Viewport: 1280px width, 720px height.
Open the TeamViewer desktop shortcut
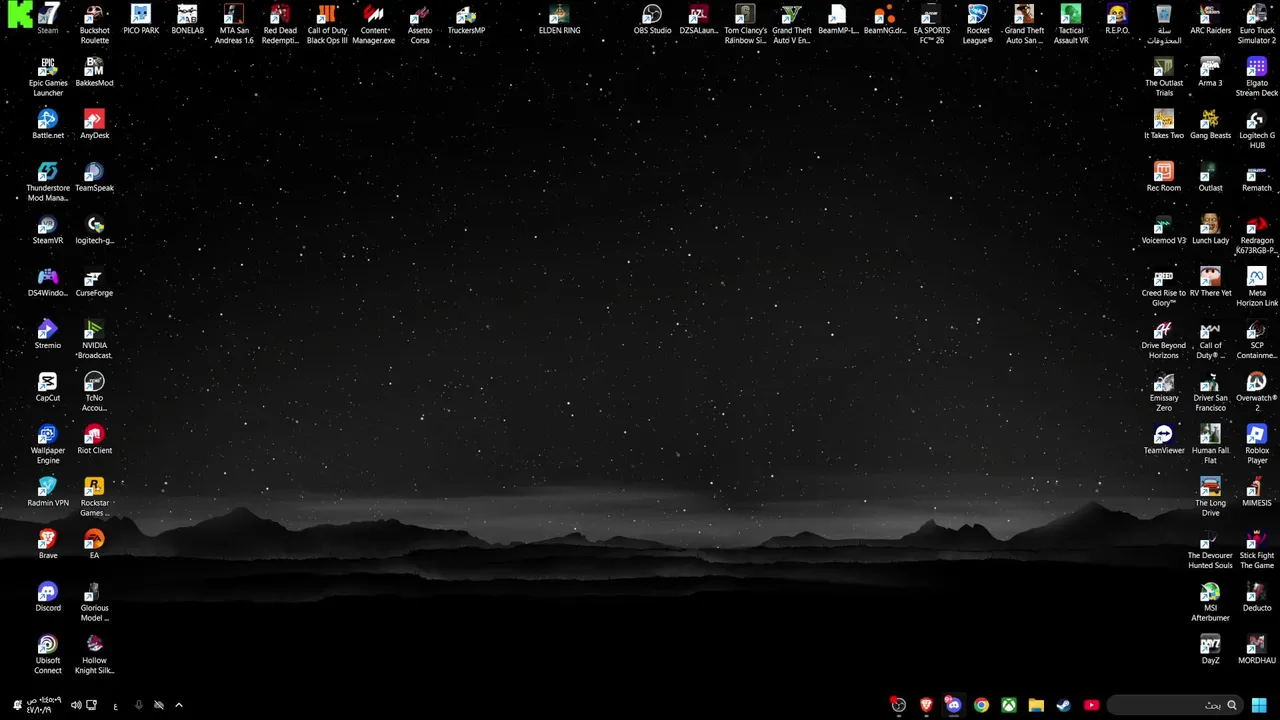[1164, 439]
